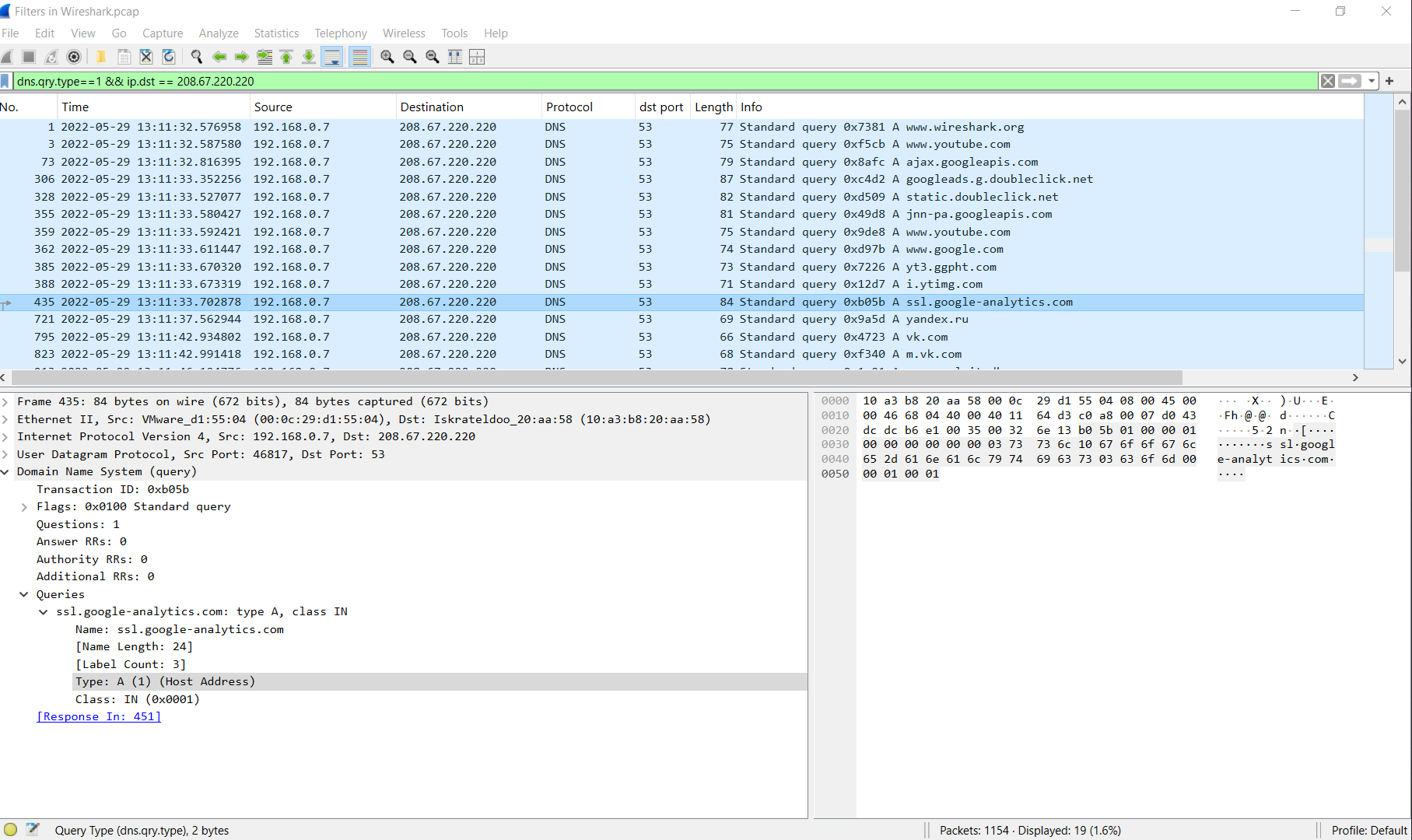
Task: Click the zoom in toolbar icon
Action: tap(387, 57)
